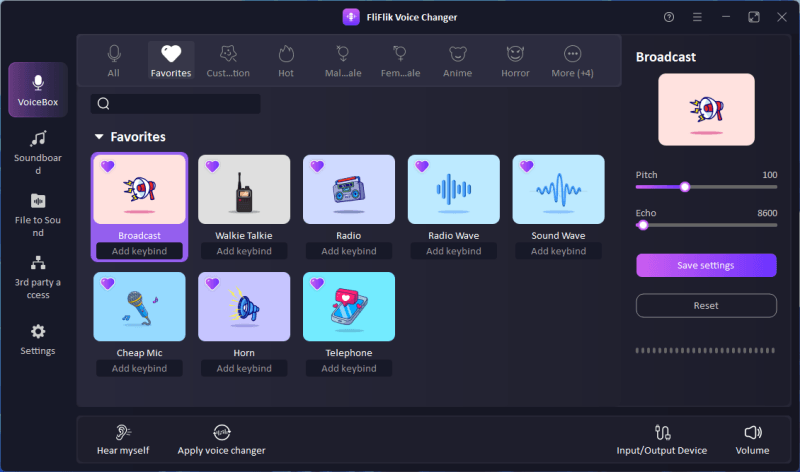Screen dimensions: 800x472
Task: Unfavorite Walkie Talkie using its heart icon
Action: click(213, 167)
